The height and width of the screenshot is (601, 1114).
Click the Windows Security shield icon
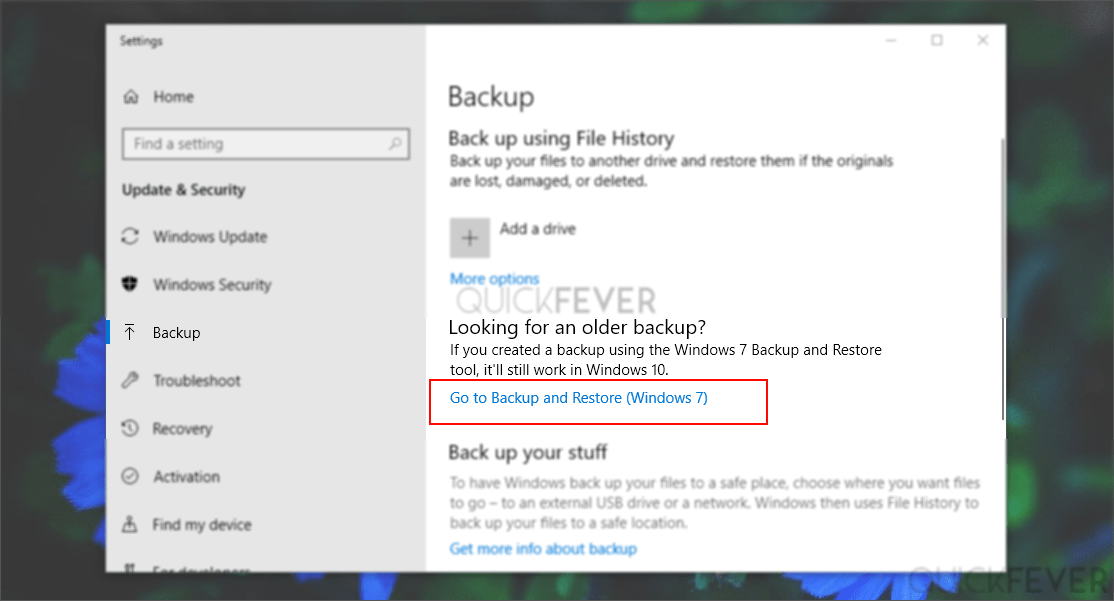(x=131, y=285)
